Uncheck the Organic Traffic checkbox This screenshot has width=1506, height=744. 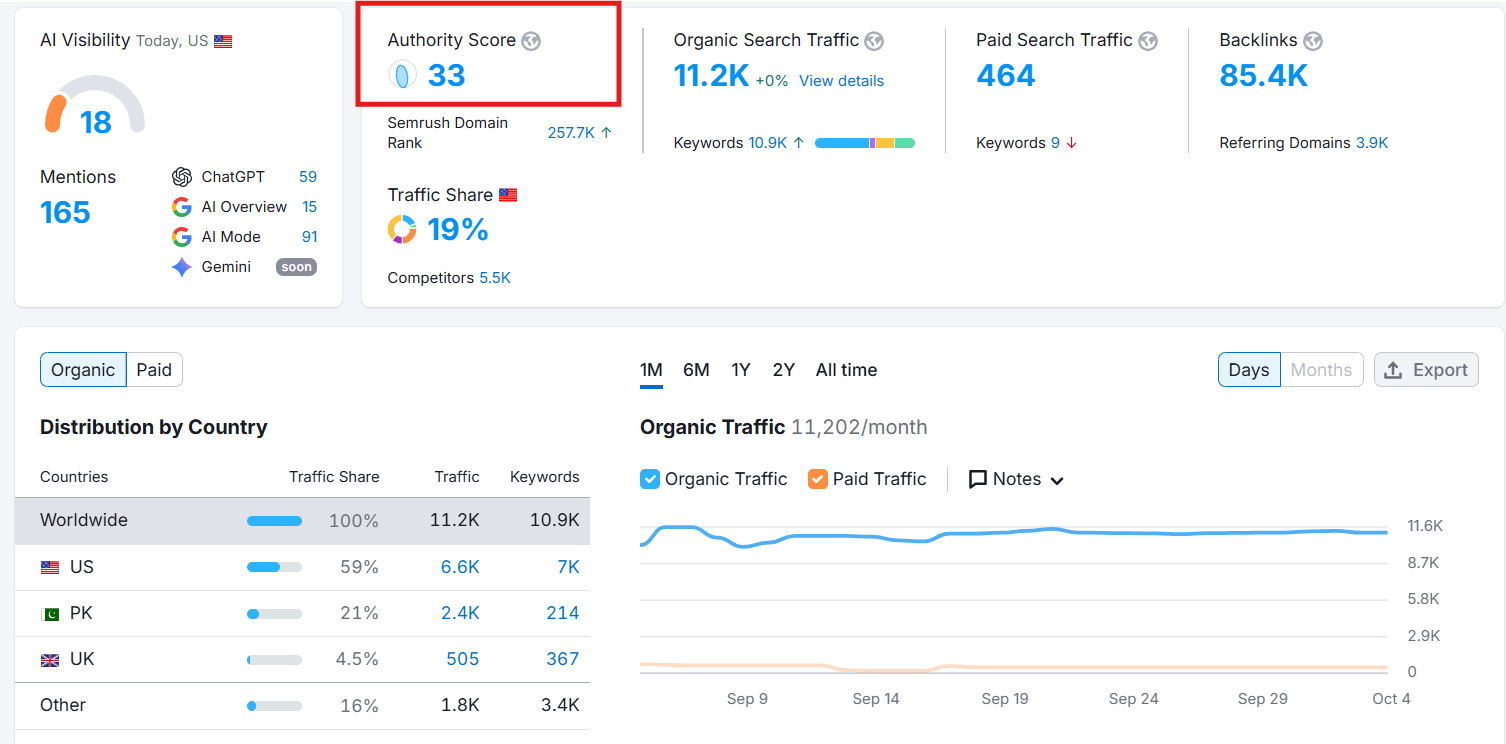coord(650,479)
